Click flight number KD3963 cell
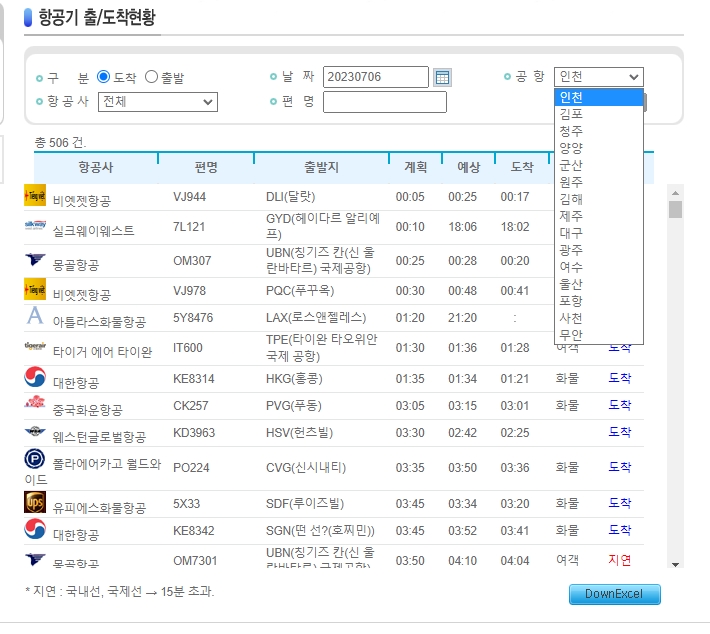Screen dimensions: 710x634 (194, 433)
